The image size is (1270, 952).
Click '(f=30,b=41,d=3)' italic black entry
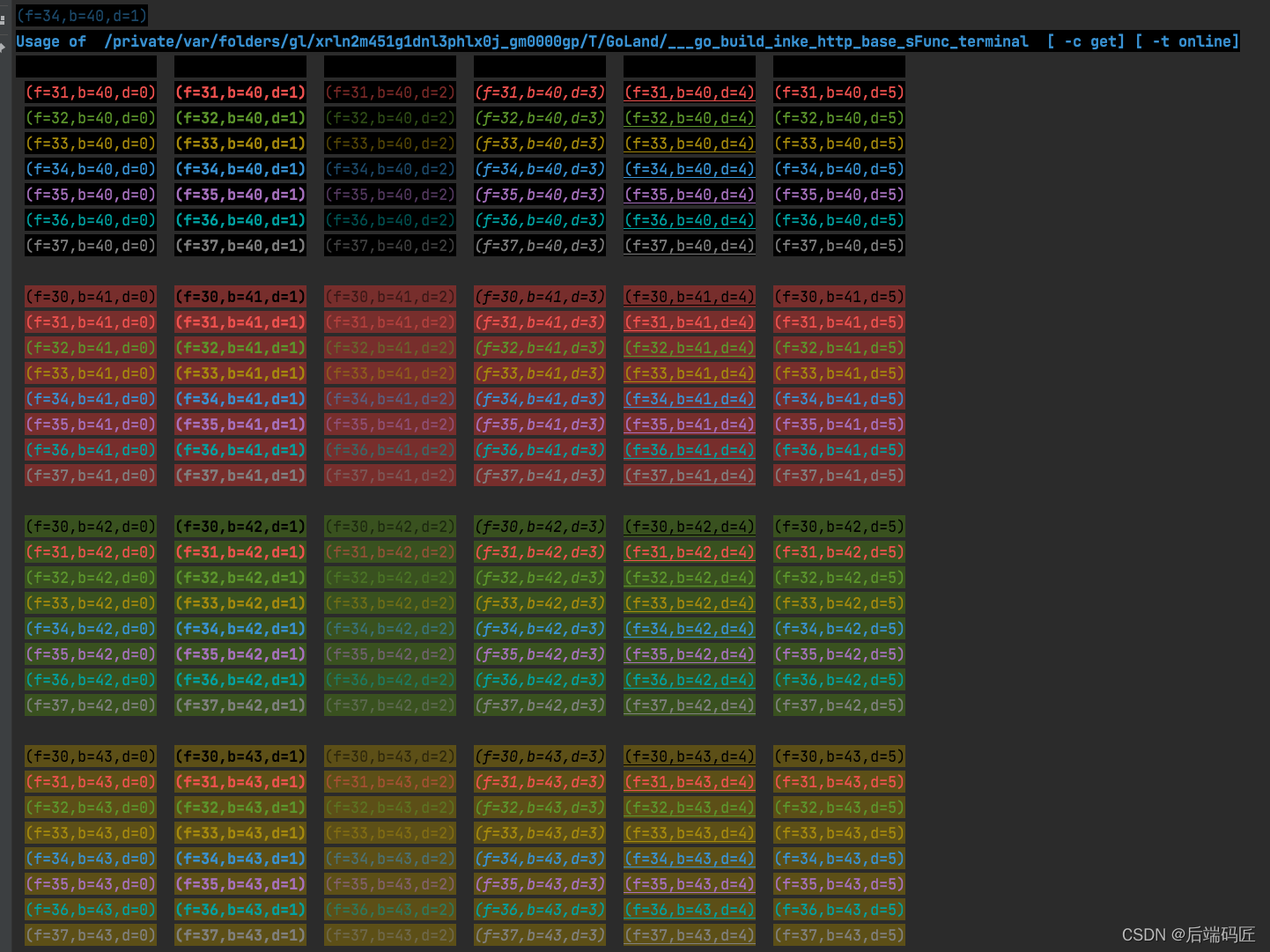tap(540, 297)
